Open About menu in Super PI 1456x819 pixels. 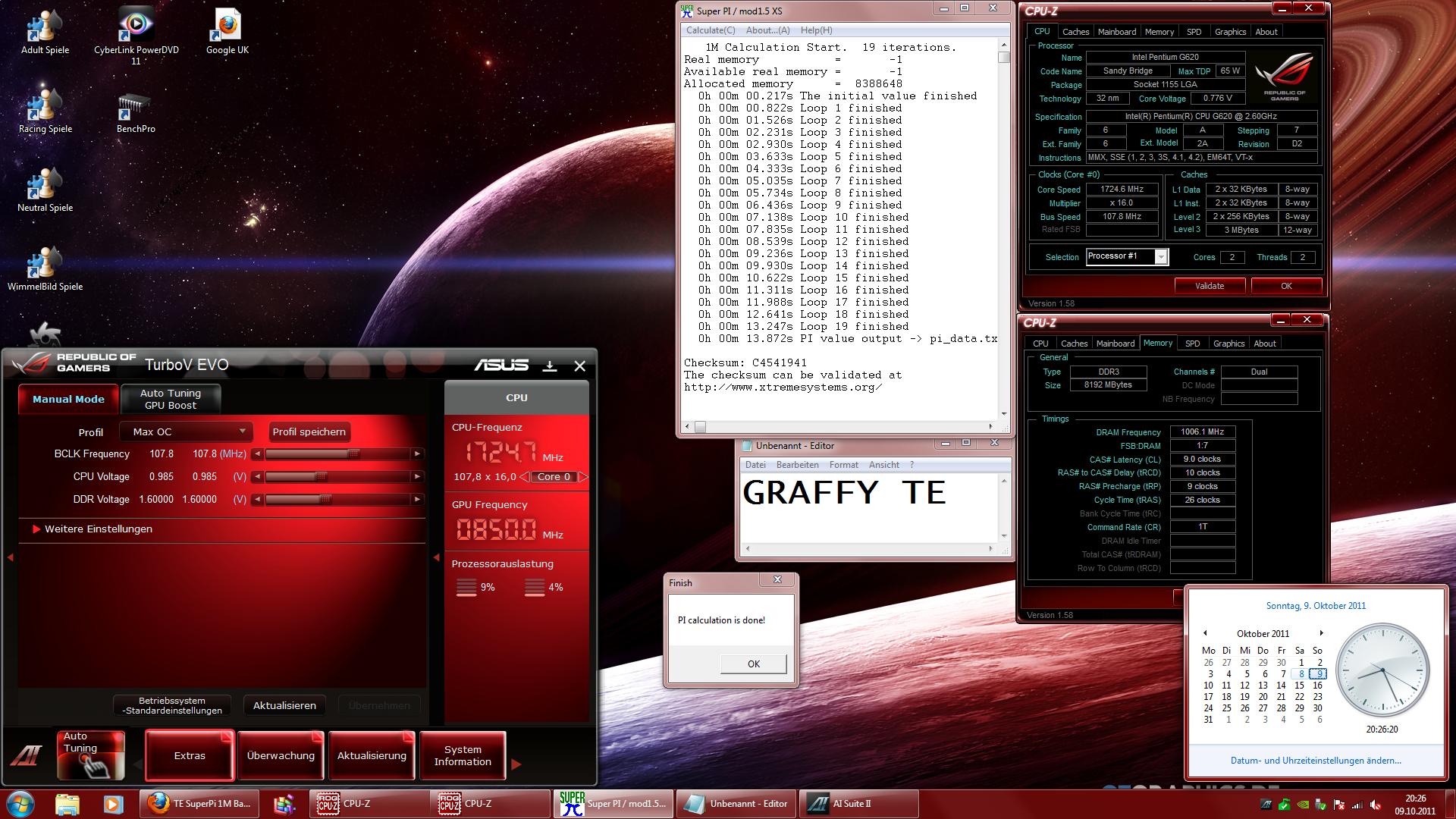tap(767, 30)
